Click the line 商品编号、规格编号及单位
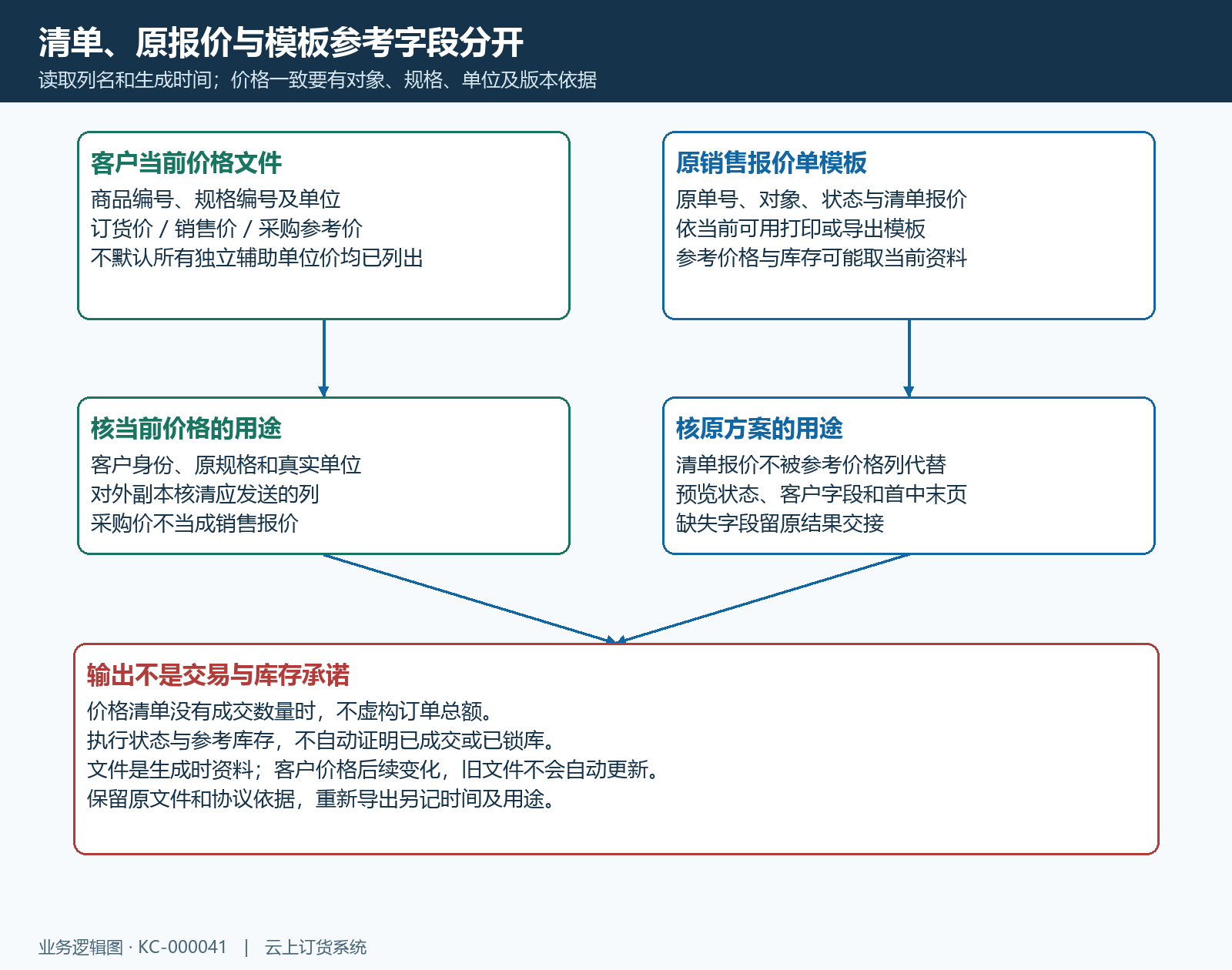 pyautogui.click(x=216, y=199)
